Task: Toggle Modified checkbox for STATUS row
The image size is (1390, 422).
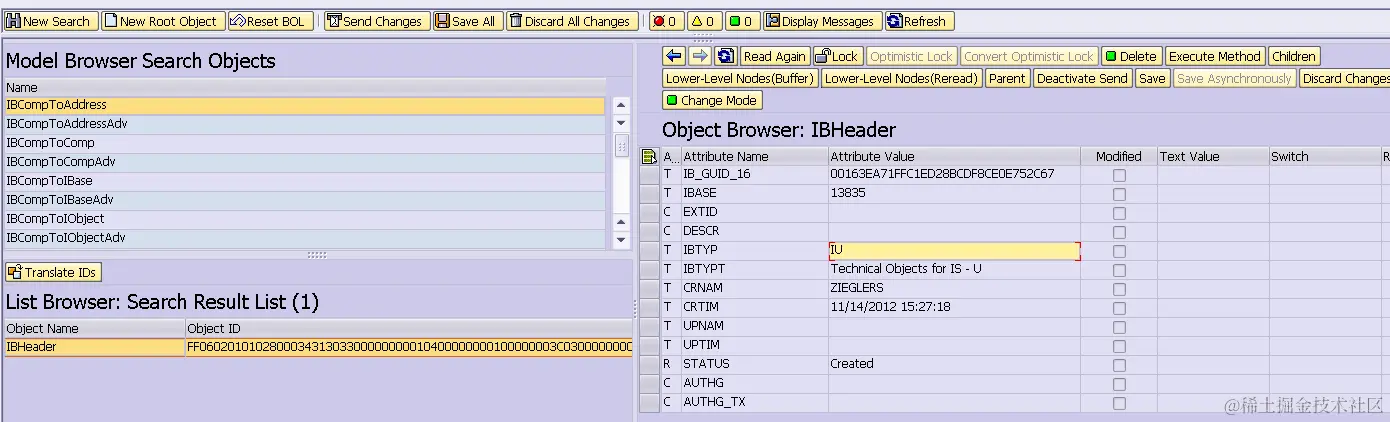Action: (1119, 365)
